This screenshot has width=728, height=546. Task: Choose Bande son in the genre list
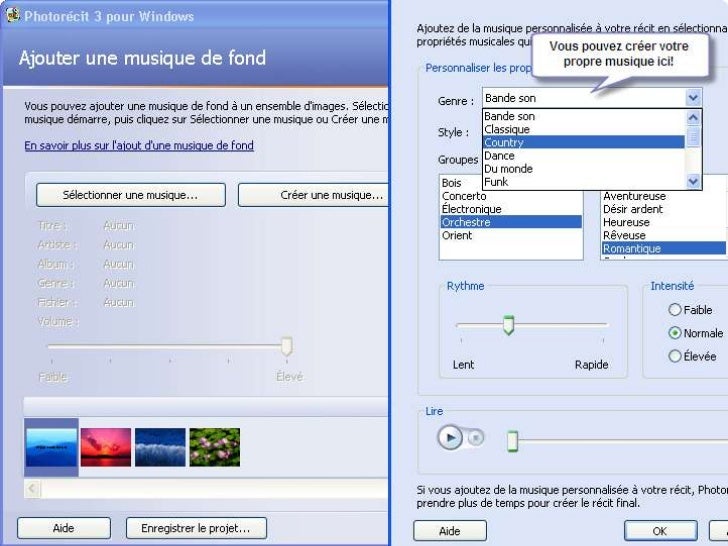584,116
